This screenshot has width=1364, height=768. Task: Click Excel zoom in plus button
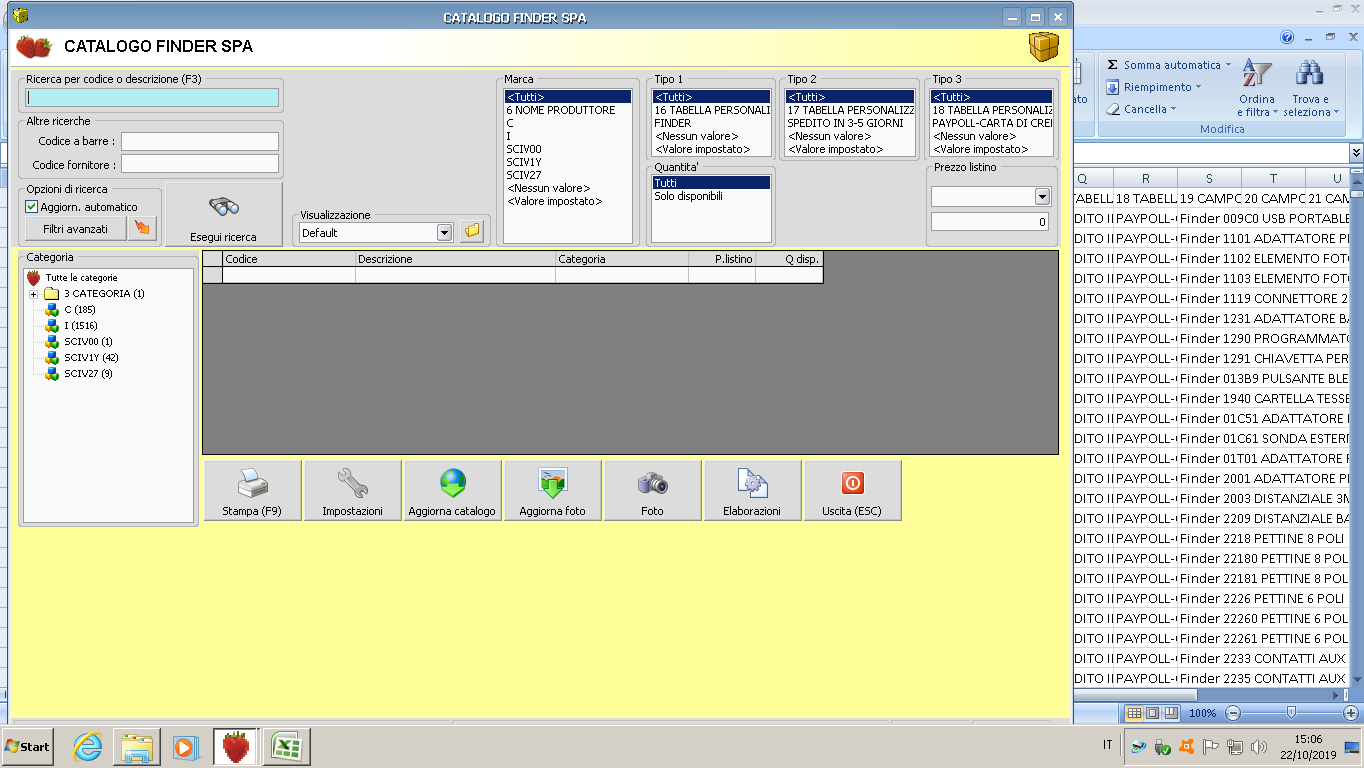click(1351, 713)
